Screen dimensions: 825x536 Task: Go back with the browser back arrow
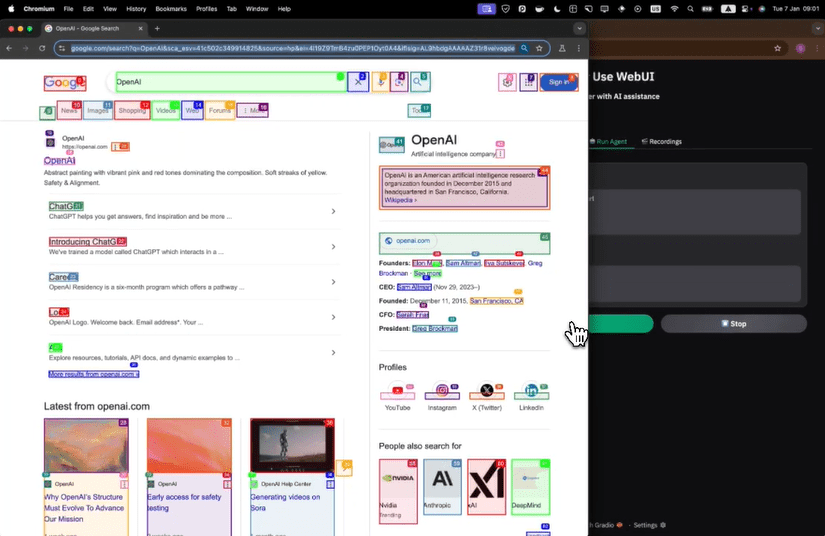[x=9, y=48]
